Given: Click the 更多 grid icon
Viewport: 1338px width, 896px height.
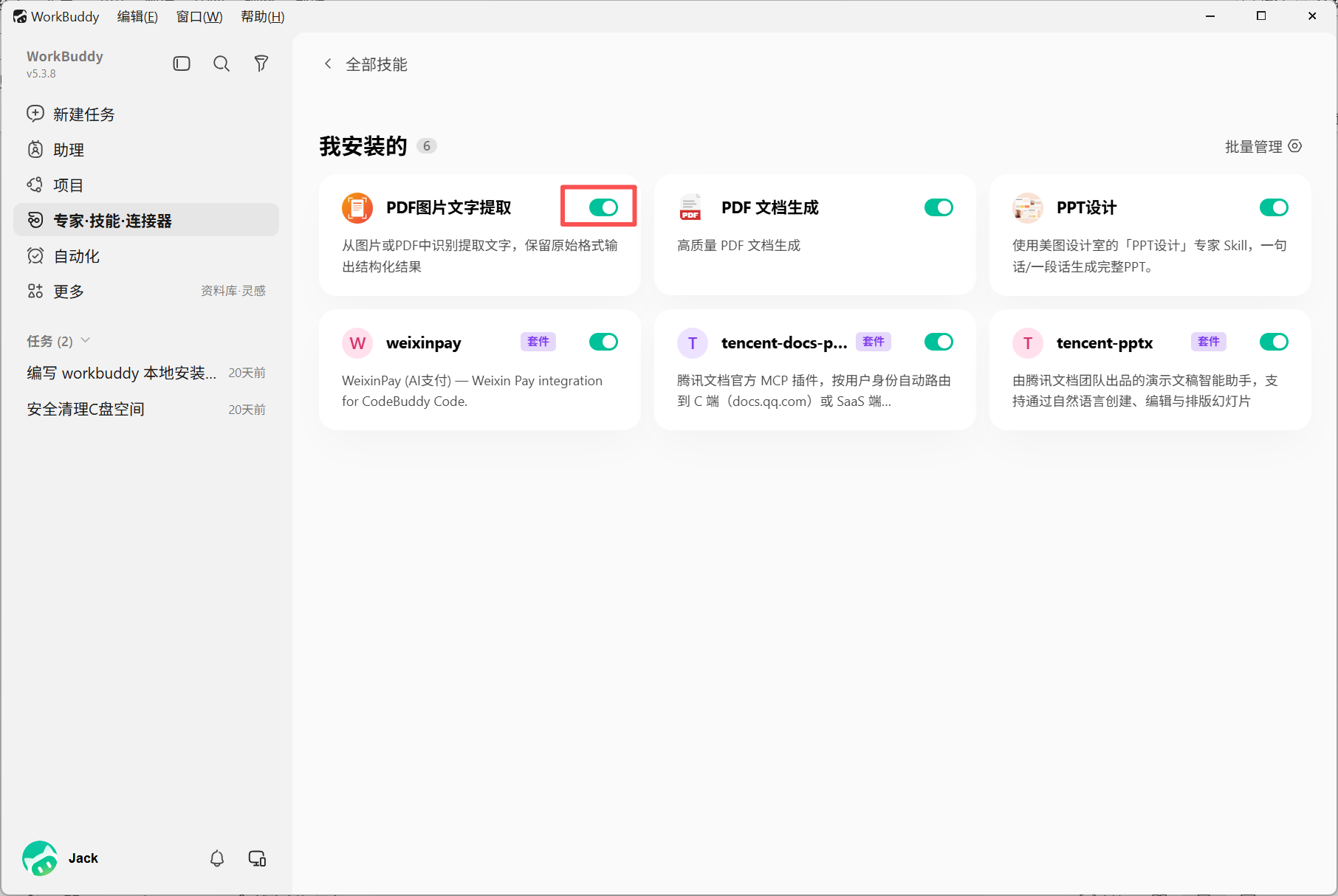Looking at the screenshot, I should (x=35, y=291).
